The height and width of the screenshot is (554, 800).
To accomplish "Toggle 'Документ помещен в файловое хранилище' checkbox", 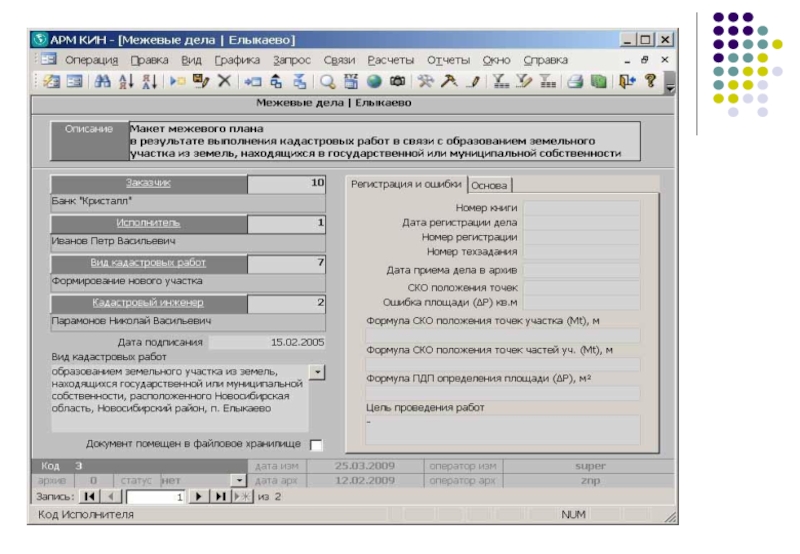I will 317,444.
